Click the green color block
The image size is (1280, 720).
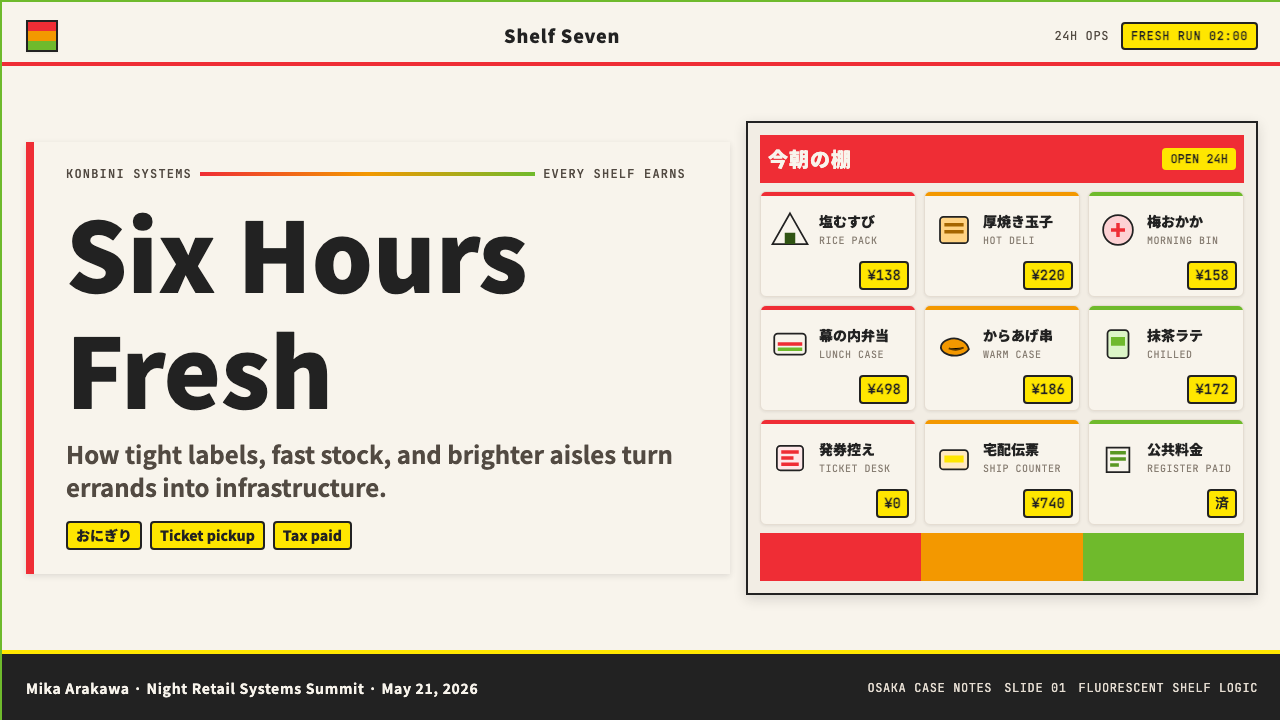(x=1163, y=557)
